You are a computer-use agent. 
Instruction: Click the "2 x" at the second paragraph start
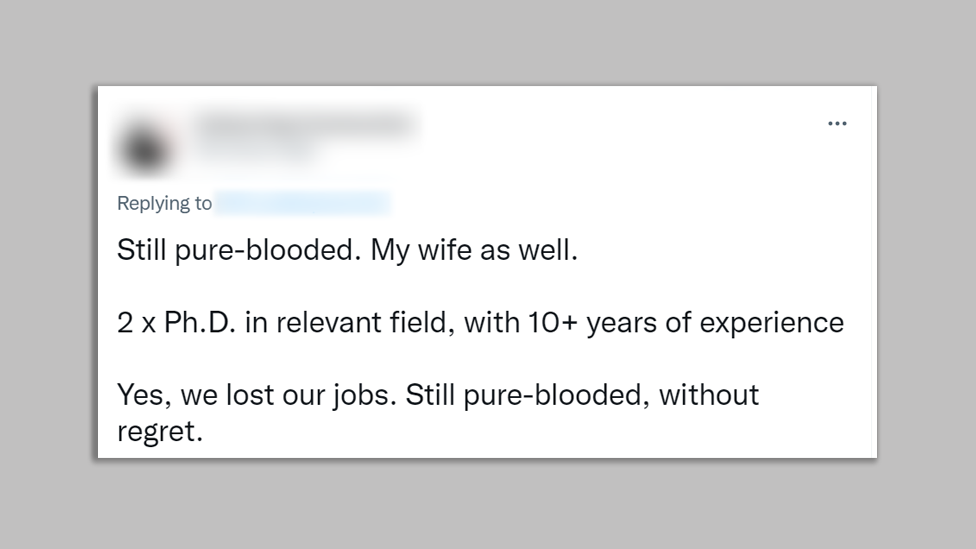click(136, 323)
